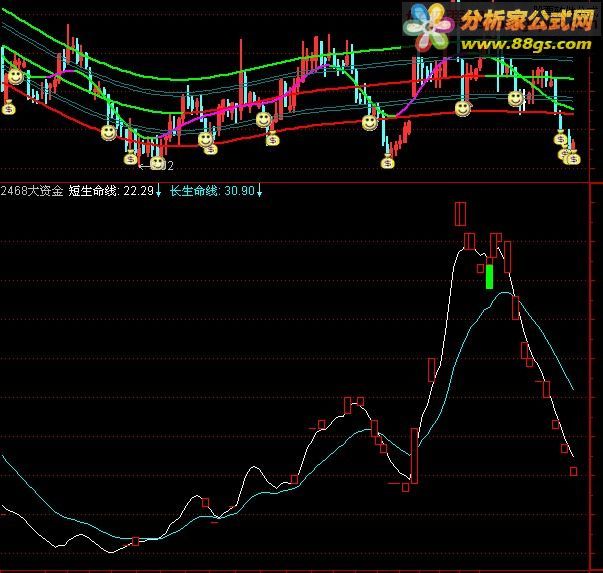Click the down arrow after 22.29

158,191
